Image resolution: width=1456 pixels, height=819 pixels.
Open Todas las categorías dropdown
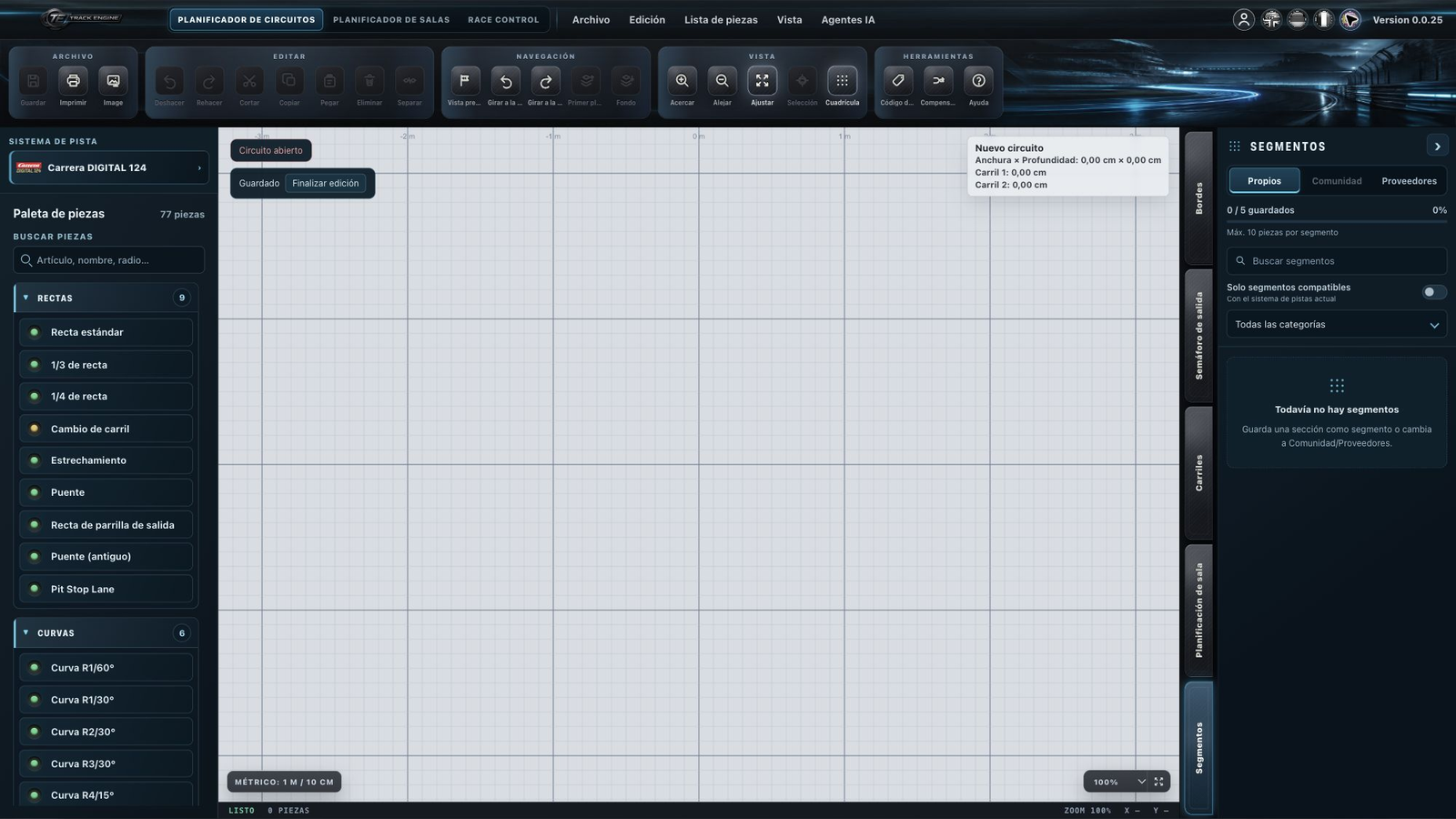click(x=1336, y=325)
